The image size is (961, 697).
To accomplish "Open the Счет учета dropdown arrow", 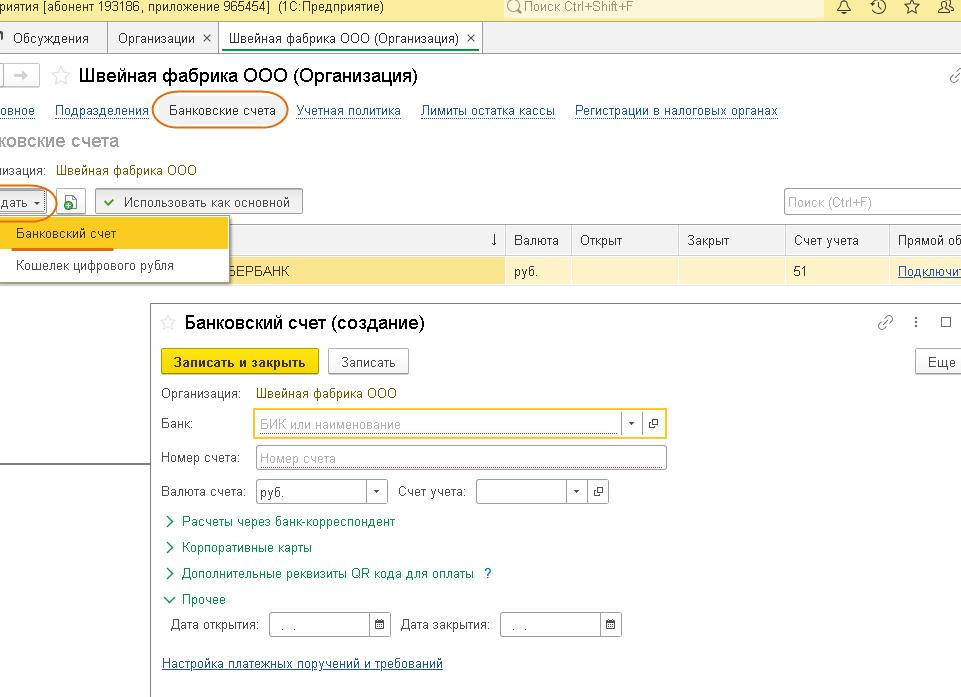I will tap(576, 492).
